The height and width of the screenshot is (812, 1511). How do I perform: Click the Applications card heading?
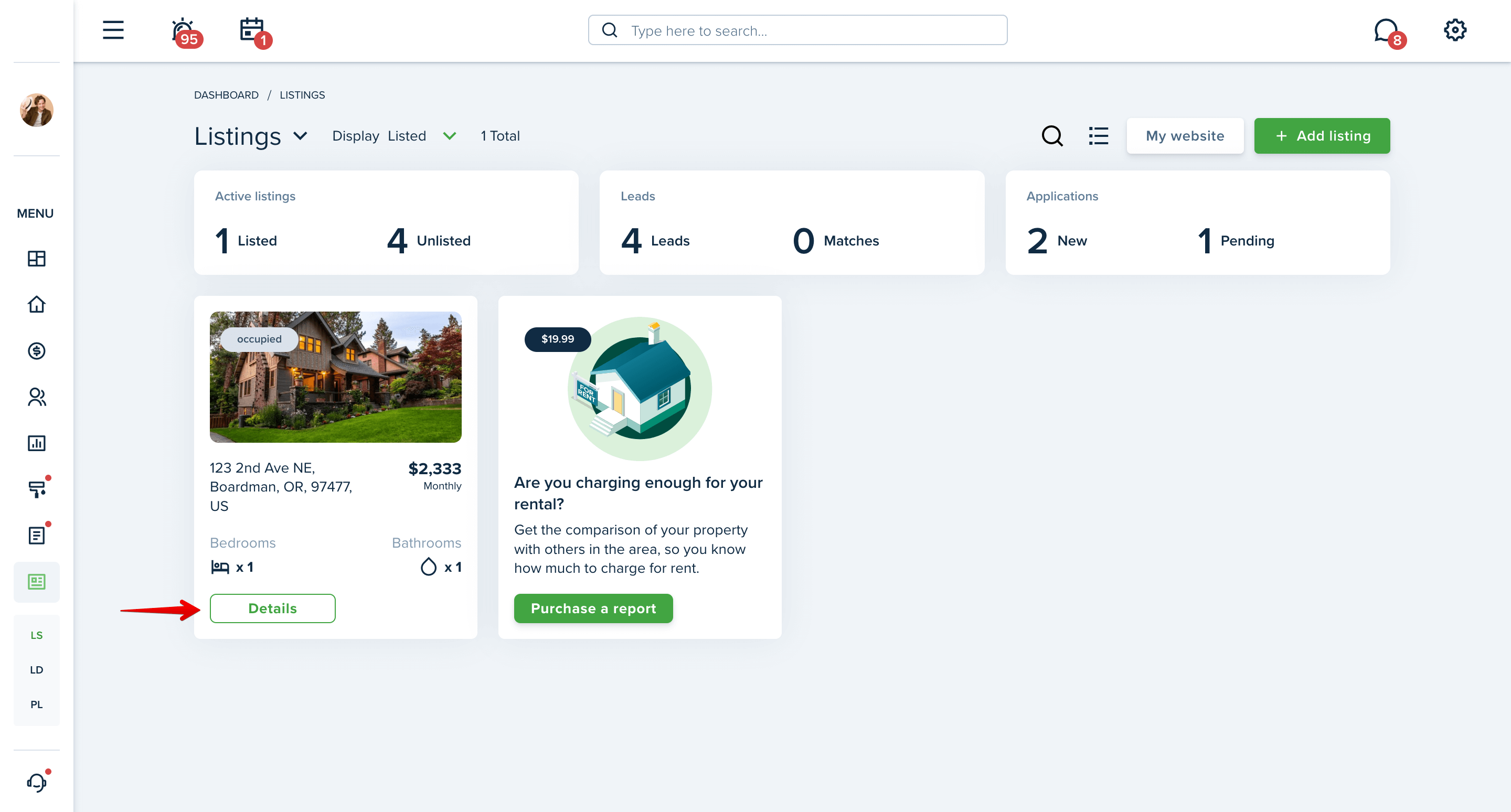[1062, 196]
